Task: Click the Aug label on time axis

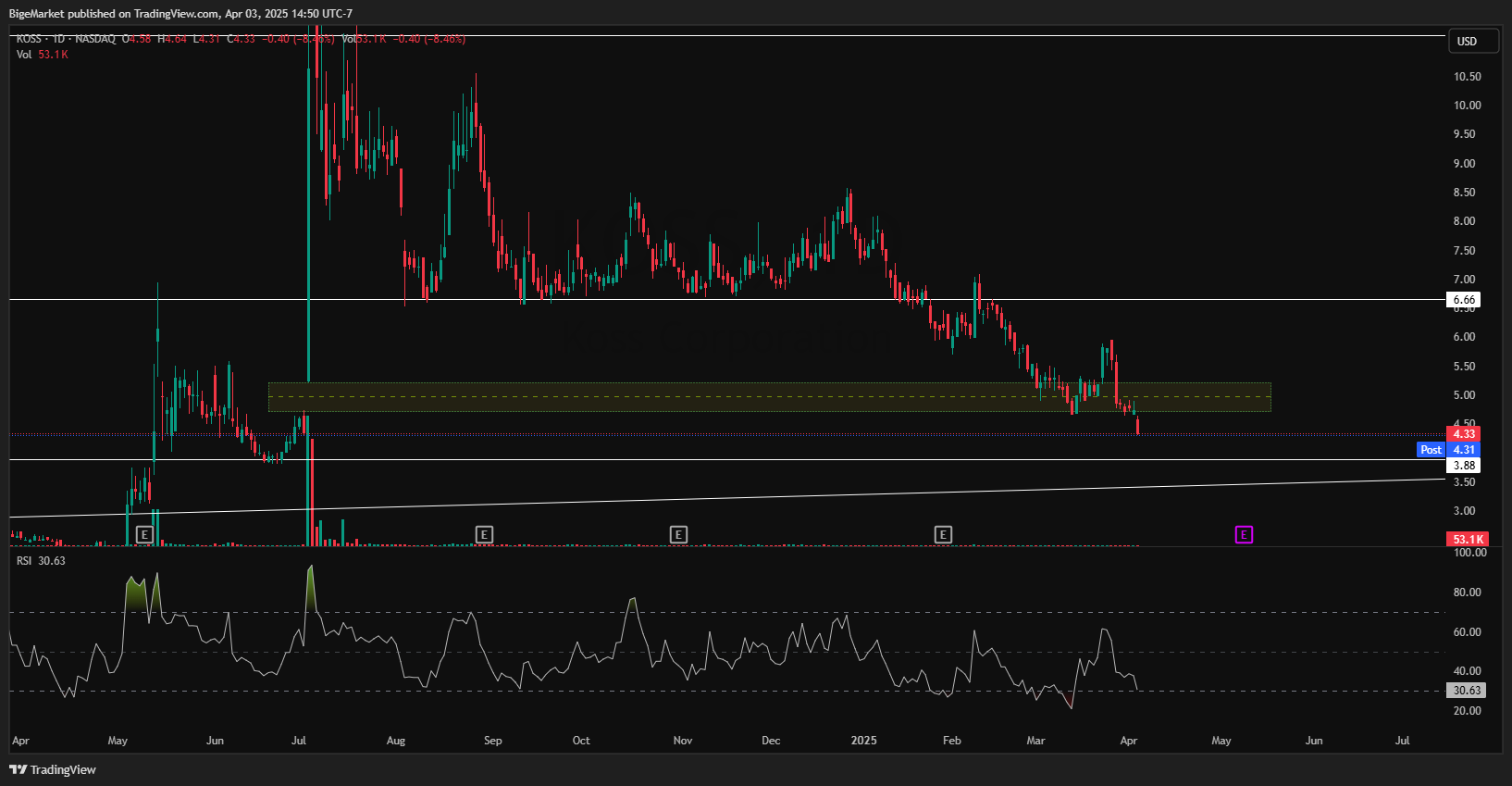Action: (396, 741)
